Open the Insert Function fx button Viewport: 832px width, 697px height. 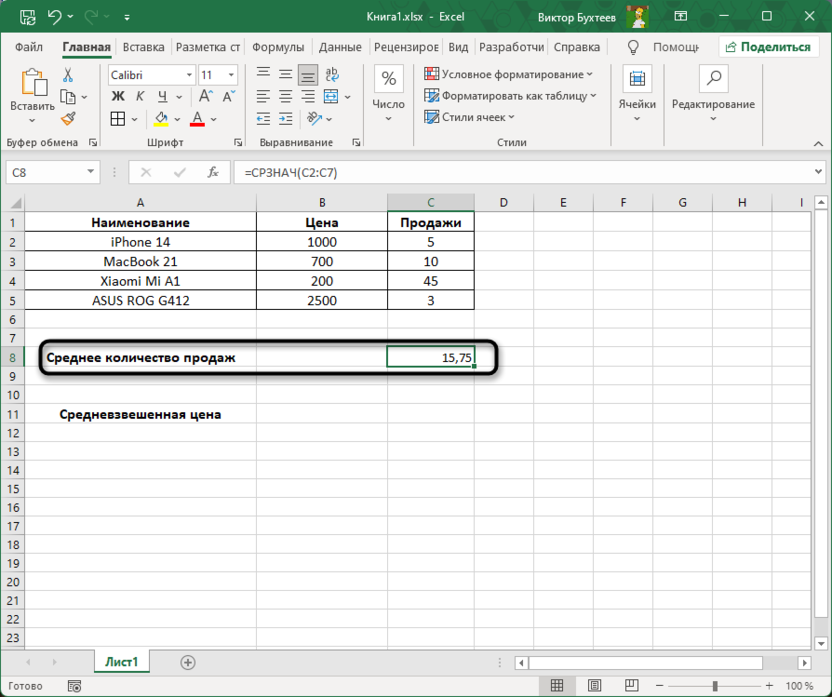pyautogui.click(x=212, y=172)
